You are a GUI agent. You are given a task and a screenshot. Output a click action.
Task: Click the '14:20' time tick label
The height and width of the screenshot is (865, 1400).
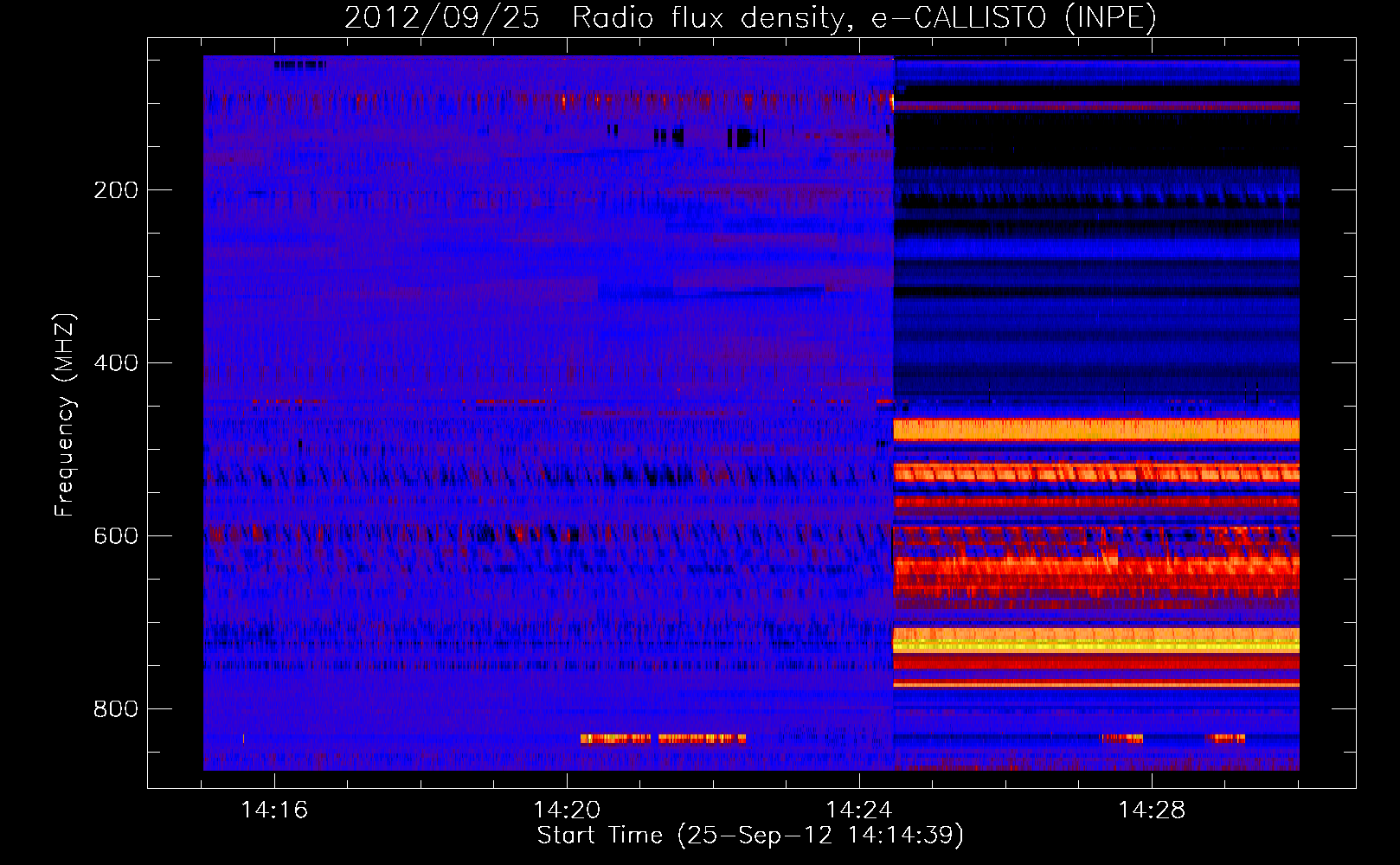click(x=567, y=810)
